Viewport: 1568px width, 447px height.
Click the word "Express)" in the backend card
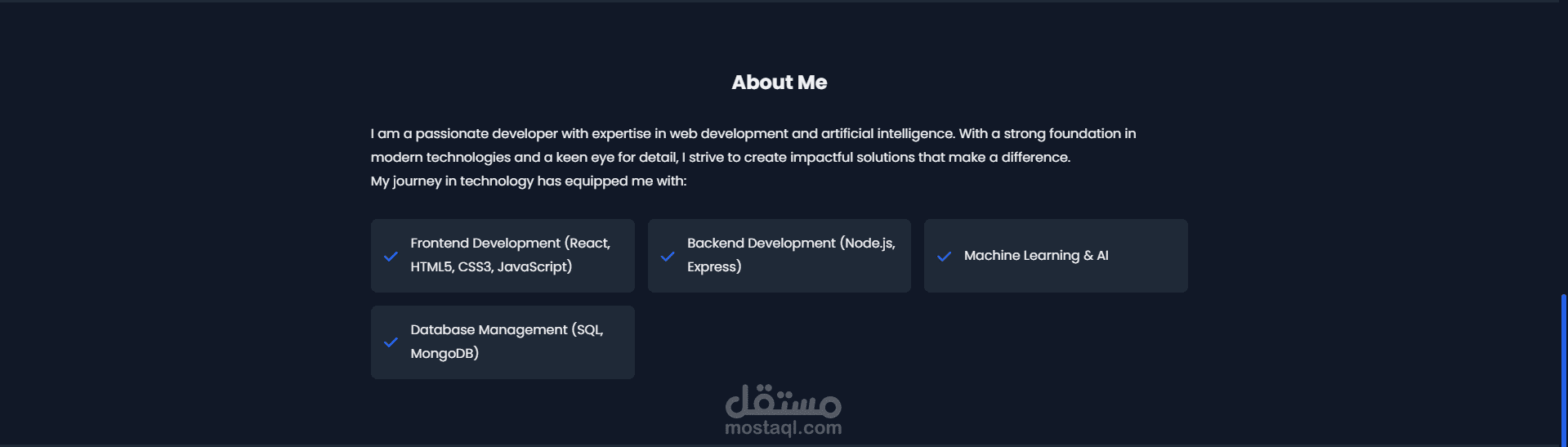click(713, 267)
